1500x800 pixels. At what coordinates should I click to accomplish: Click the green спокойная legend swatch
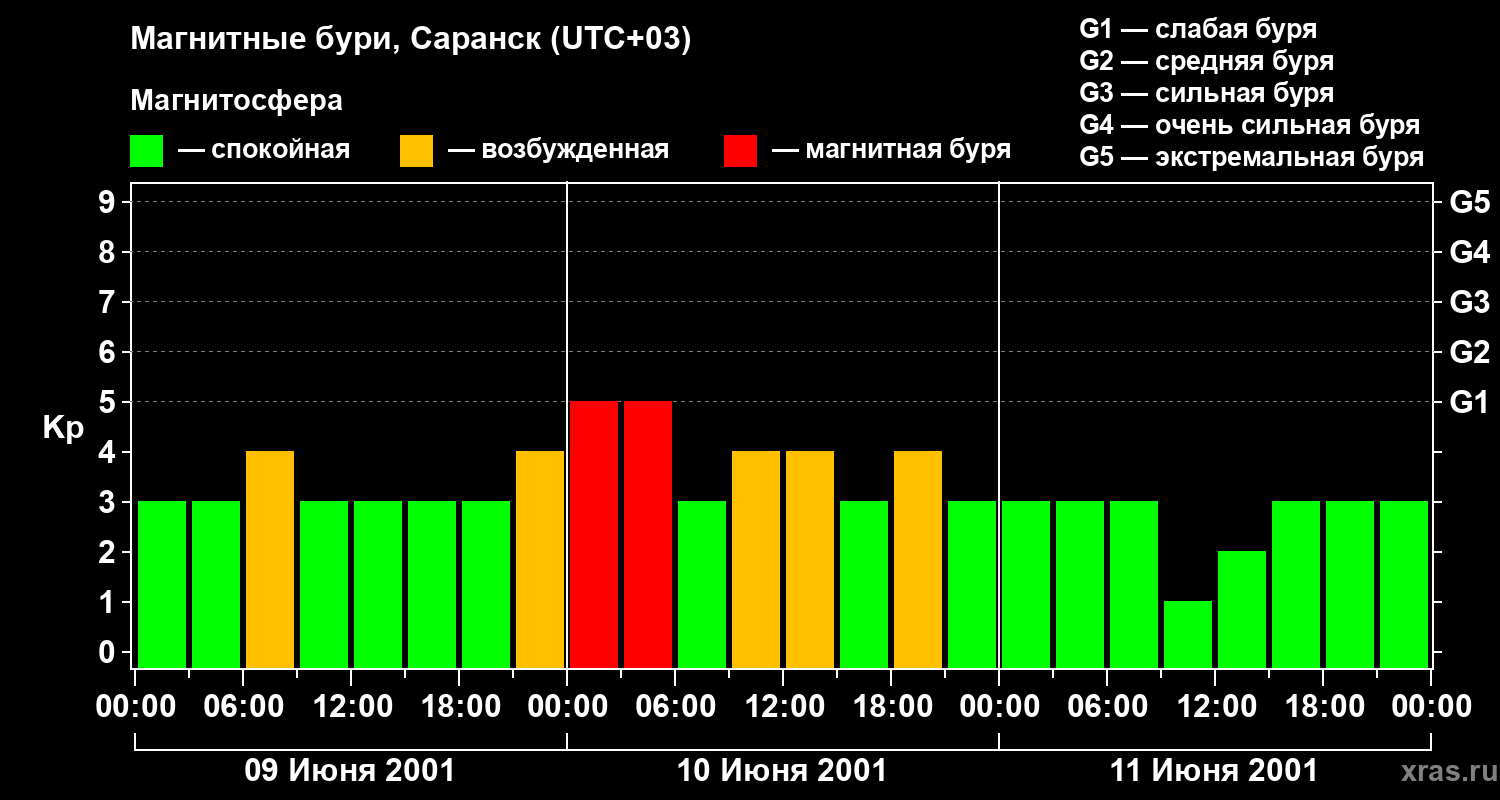[147, 151]
